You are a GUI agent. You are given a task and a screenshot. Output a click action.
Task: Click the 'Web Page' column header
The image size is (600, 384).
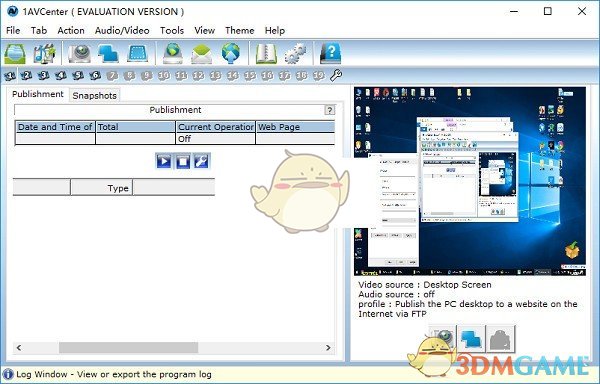295,127
